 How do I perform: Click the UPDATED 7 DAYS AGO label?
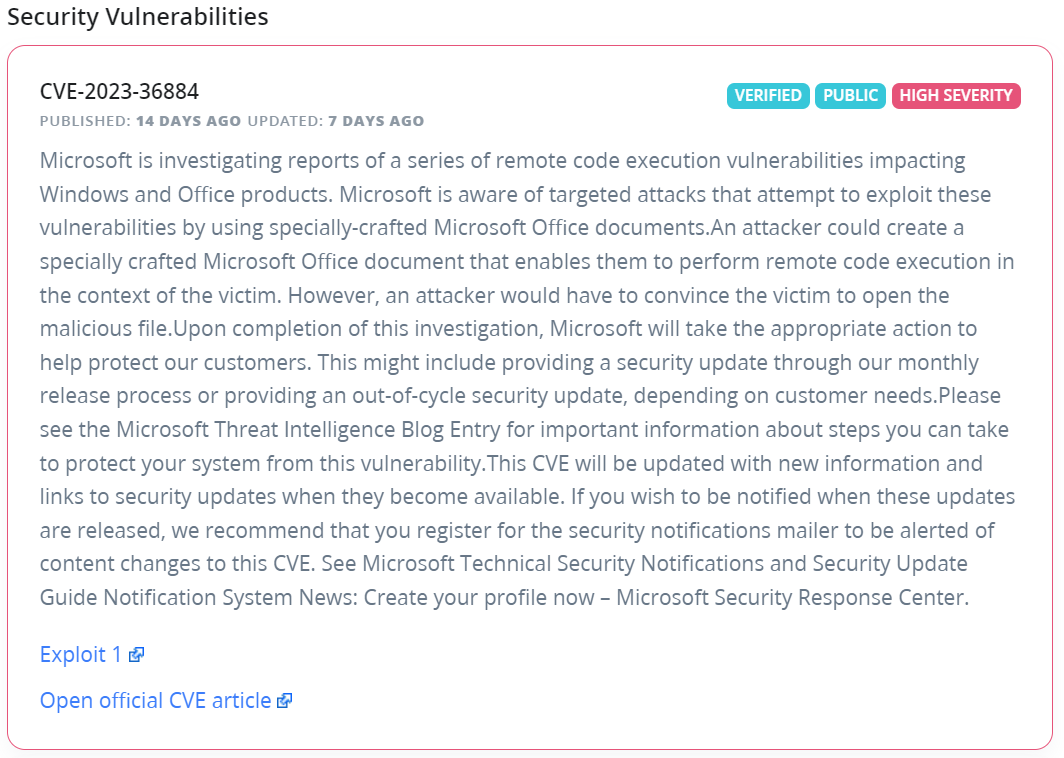coord(336,122)
